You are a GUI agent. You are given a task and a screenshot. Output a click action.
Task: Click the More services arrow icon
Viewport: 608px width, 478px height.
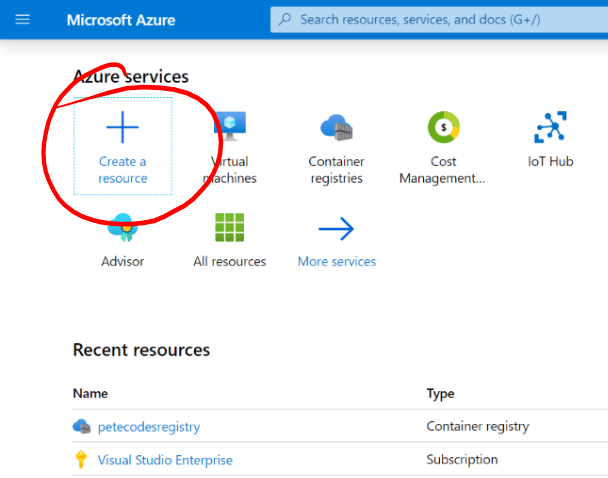337,229
